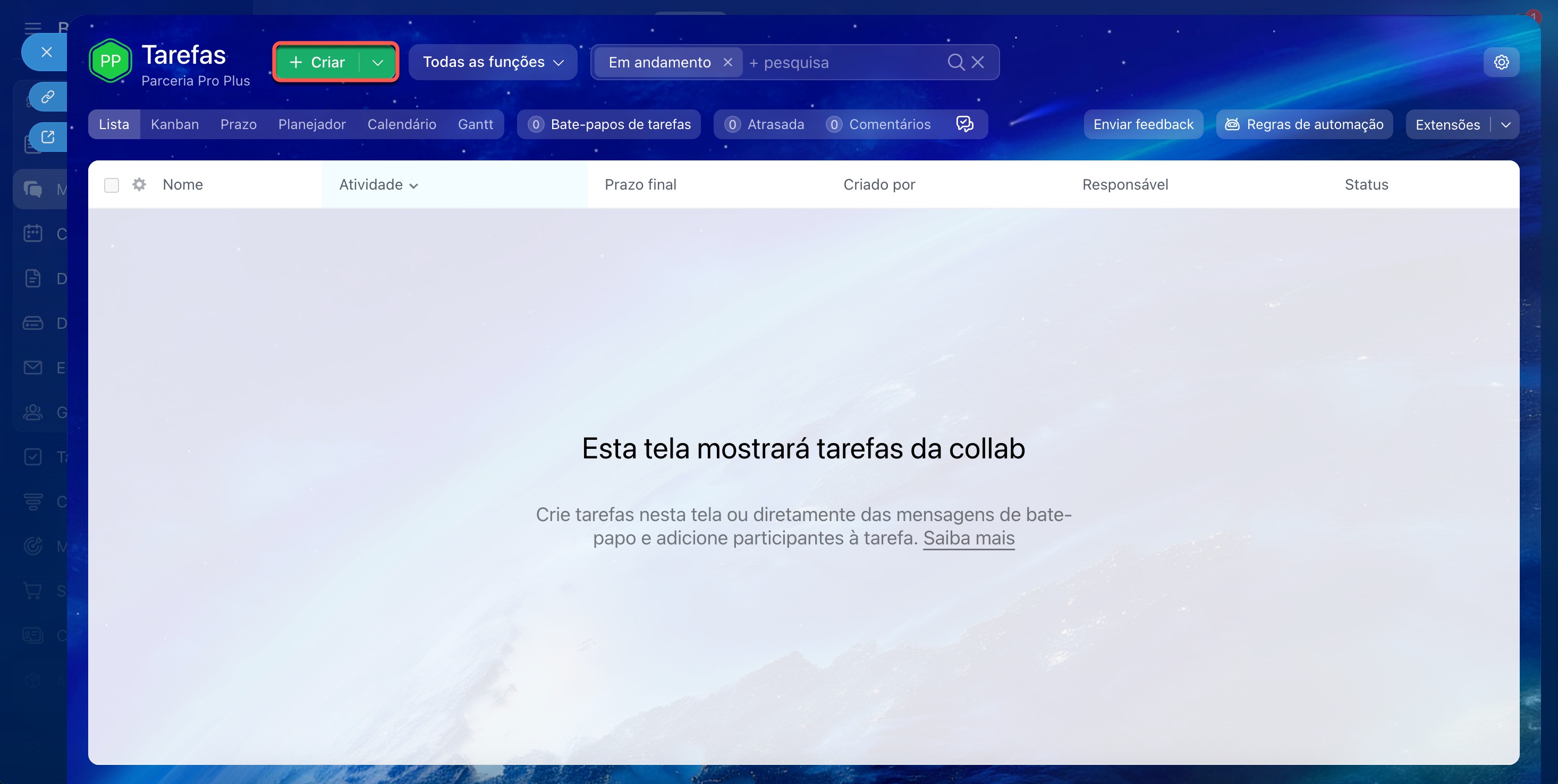Screen dimensions: 1558x784
Task: Click the PP collab avatar icon
Action: 110,61
